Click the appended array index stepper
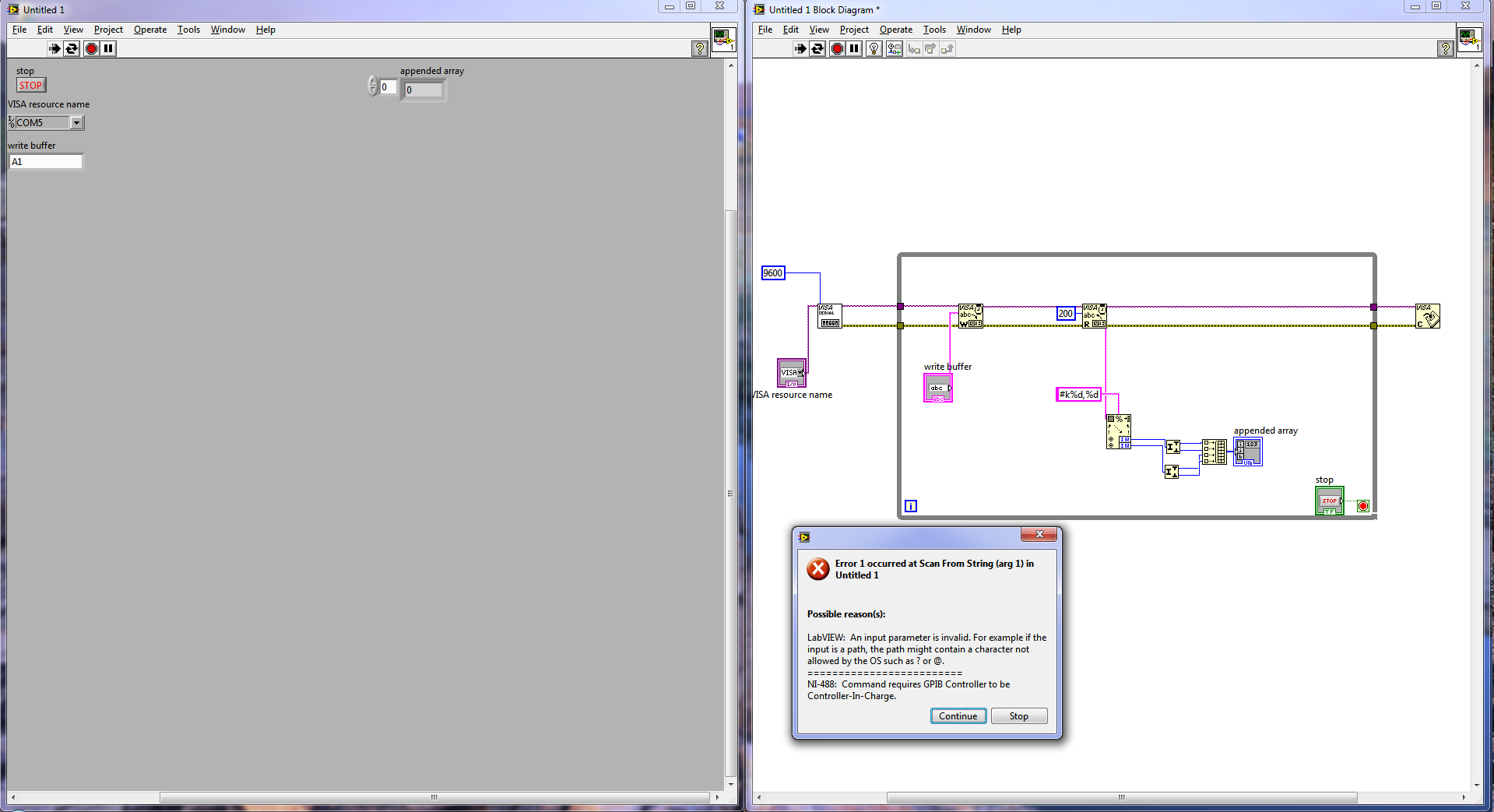 (373, 86)
